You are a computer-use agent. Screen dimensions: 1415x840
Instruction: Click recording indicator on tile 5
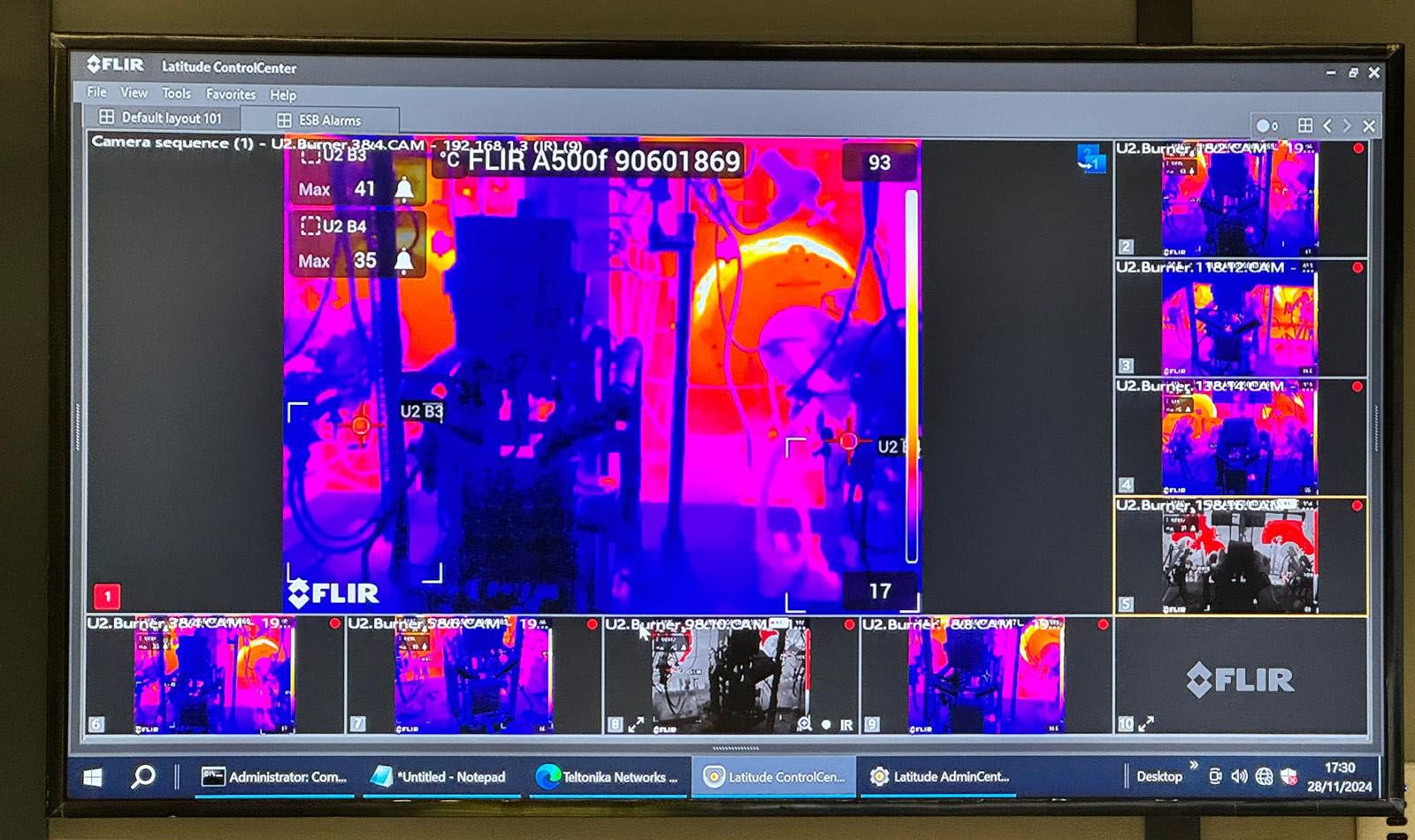click(1358, 506)
